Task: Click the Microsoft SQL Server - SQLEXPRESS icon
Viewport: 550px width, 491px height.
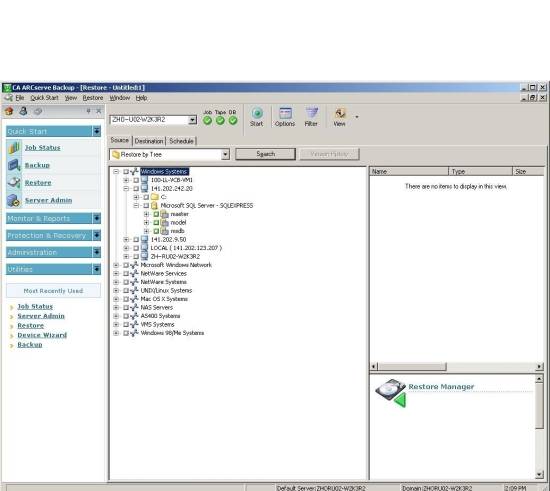Action: click(154, 206)
